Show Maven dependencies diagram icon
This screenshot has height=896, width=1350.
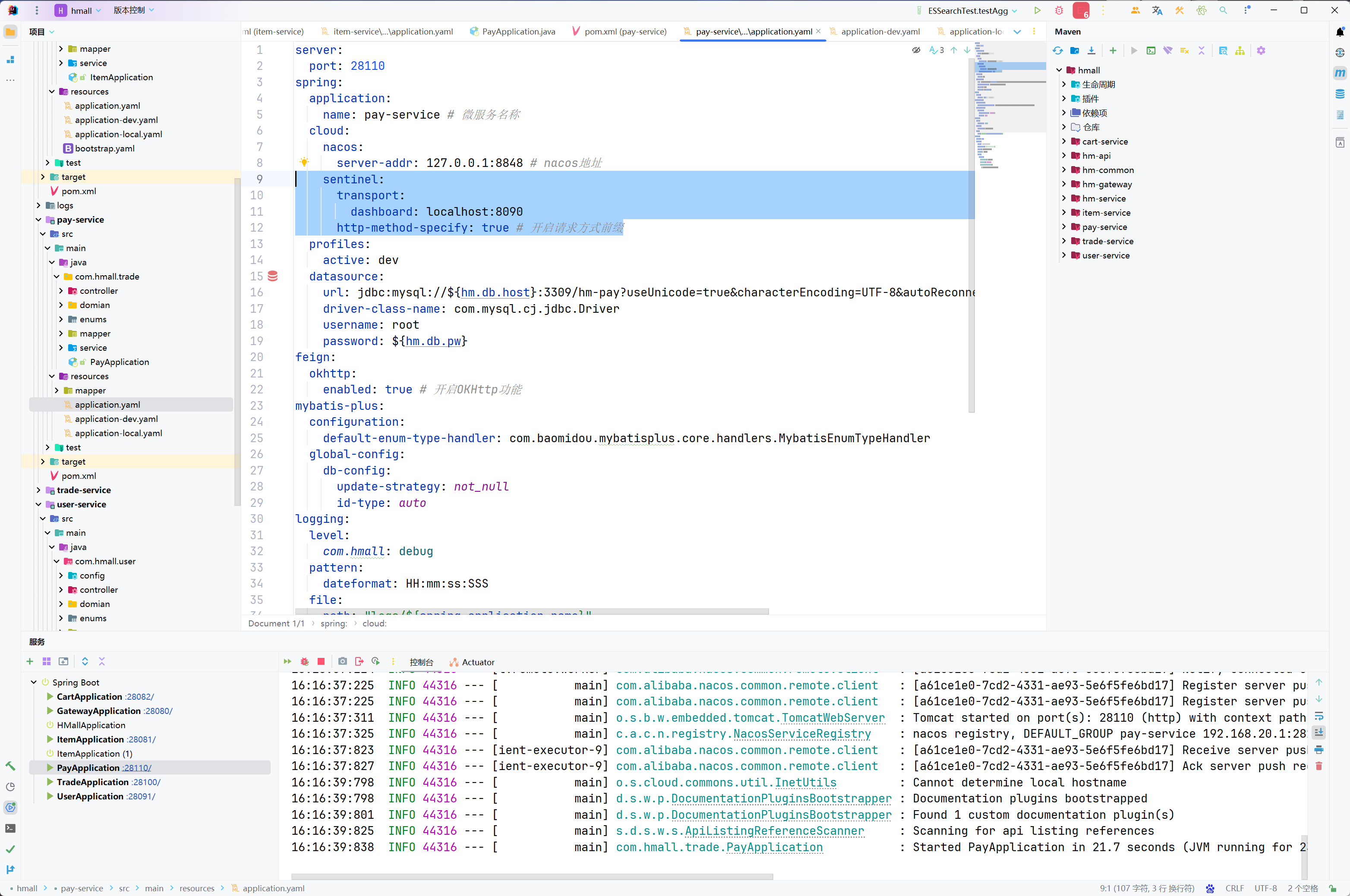coord(1240,51)
